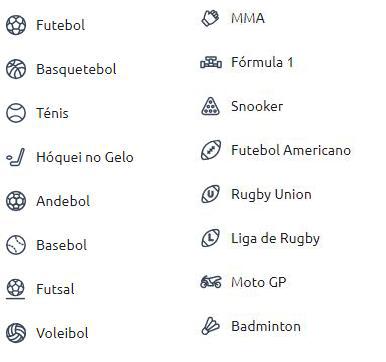Viewport: 386px width, 362px height.
Task: Click the Snooker ball rack icon
Action: tap(211, 106)
